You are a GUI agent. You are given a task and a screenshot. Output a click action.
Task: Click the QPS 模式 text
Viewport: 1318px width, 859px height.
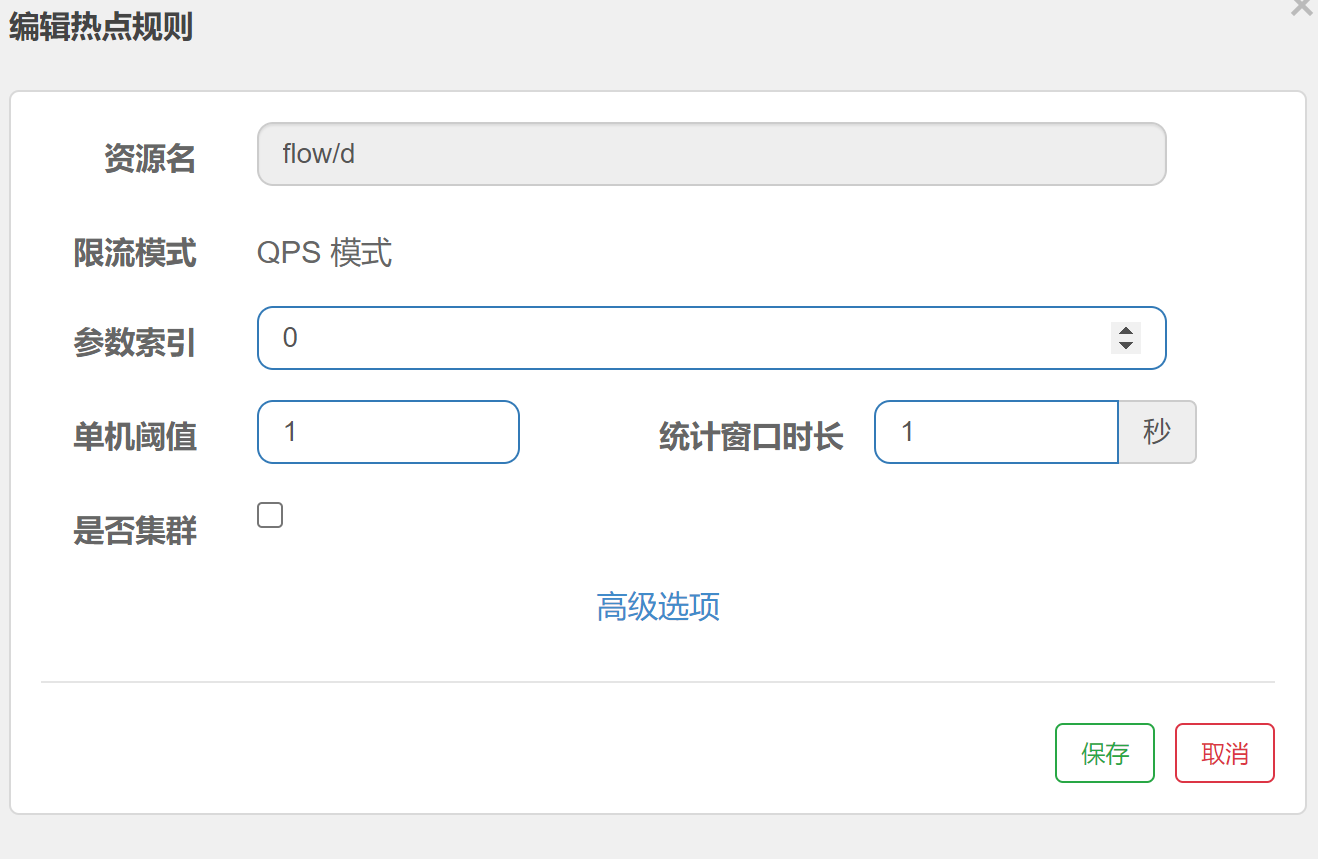tap(325, 253)
